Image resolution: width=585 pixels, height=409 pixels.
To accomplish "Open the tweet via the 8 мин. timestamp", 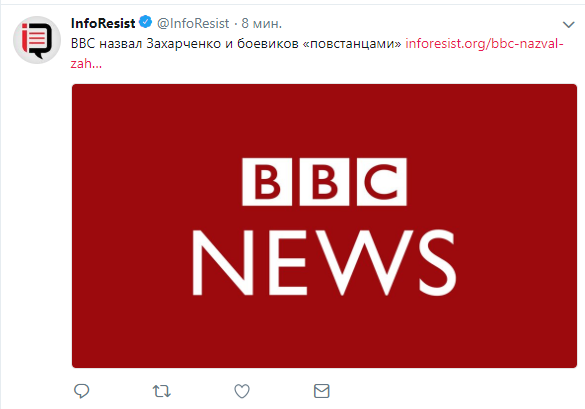I will 262,23.
